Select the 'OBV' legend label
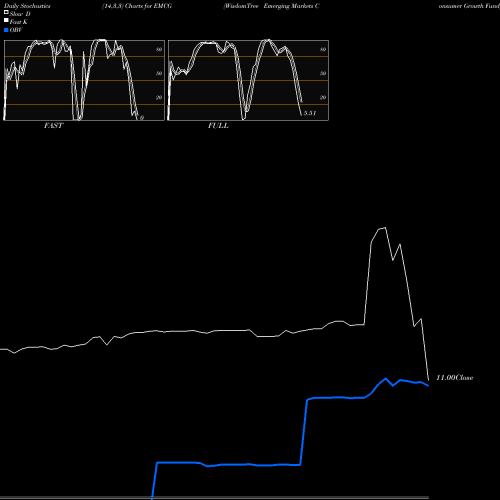This screenshot has width=500, height=500. pos(16,30)
